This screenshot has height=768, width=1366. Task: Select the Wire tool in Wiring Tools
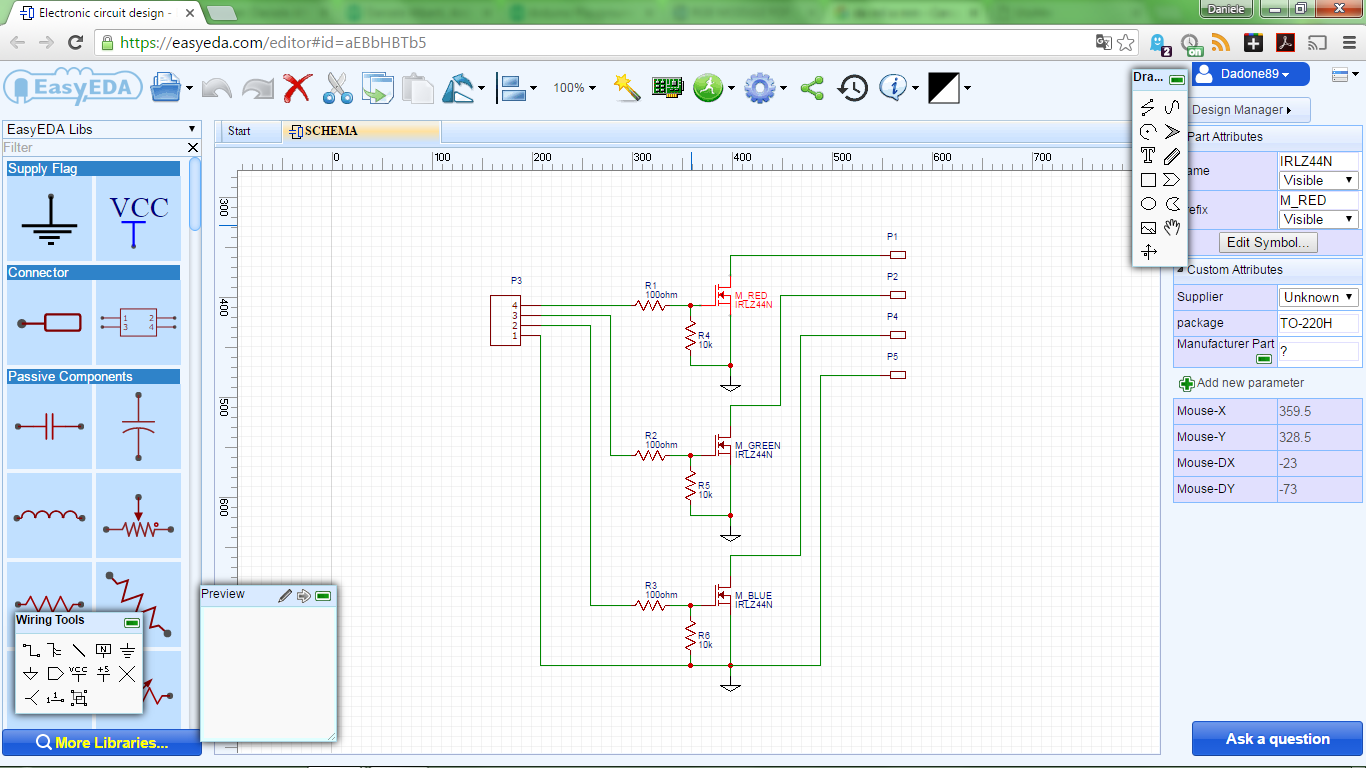(31, 650)
